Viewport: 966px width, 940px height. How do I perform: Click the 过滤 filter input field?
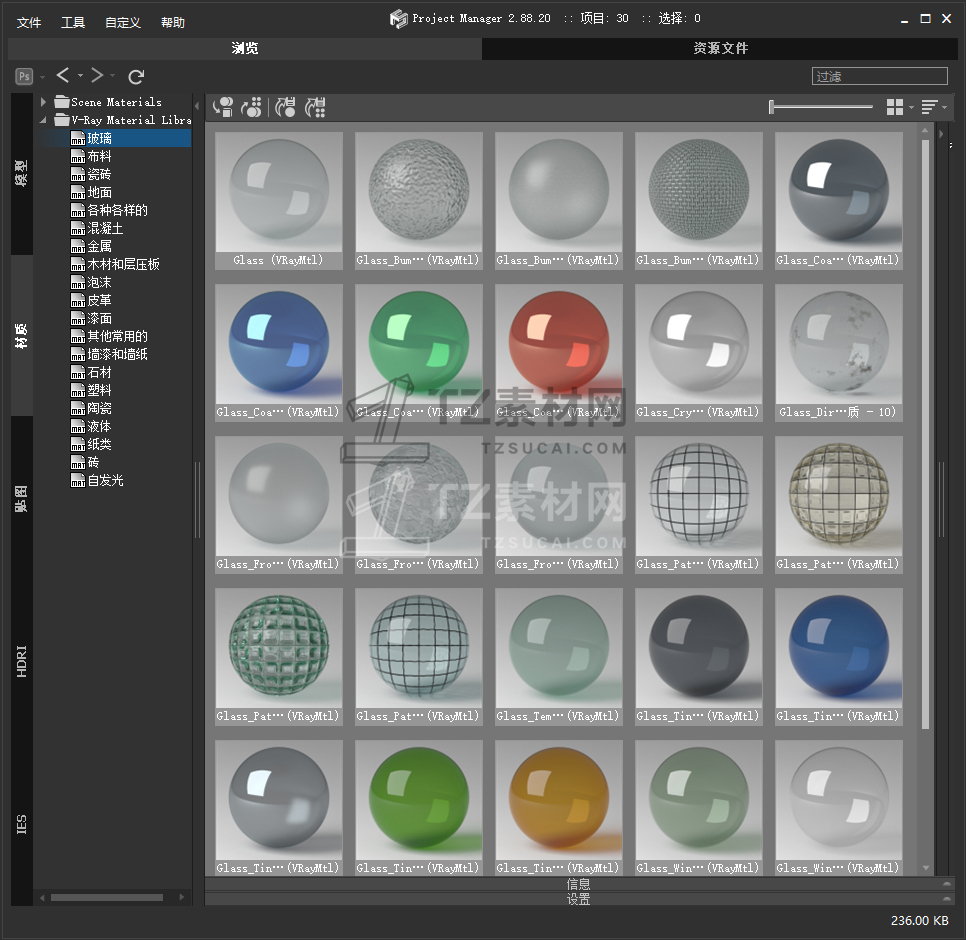point(879,76)
